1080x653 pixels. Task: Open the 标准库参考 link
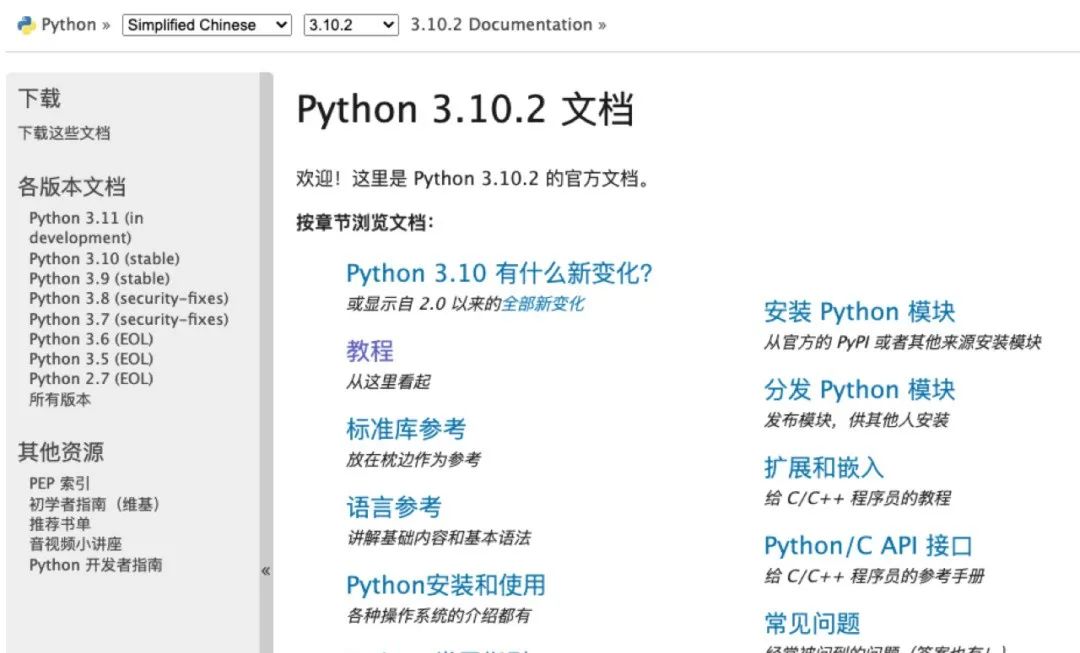pos(406,429)
